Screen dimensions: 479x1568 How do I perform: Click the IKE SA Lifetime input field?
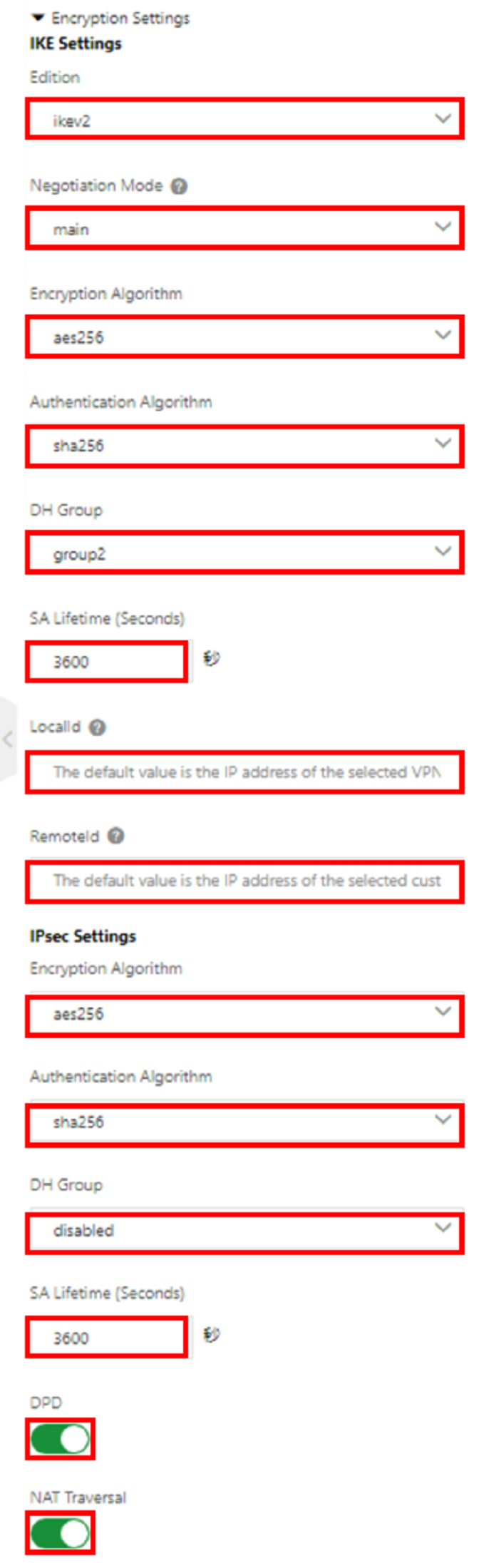pyautogui.click(x=107, y=662)
